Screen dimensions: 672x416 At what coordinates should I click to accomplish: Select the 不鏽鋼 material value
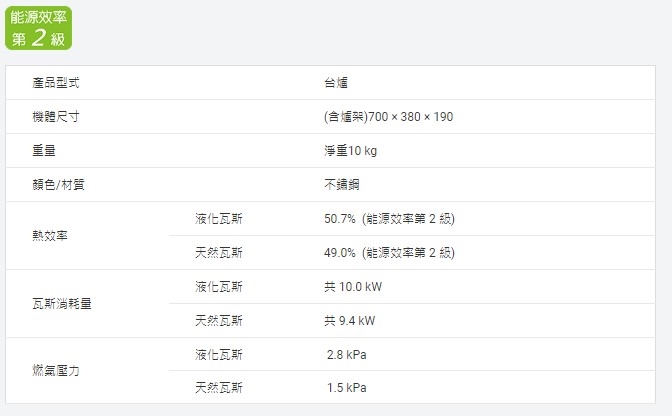click(x=341, y=185)
